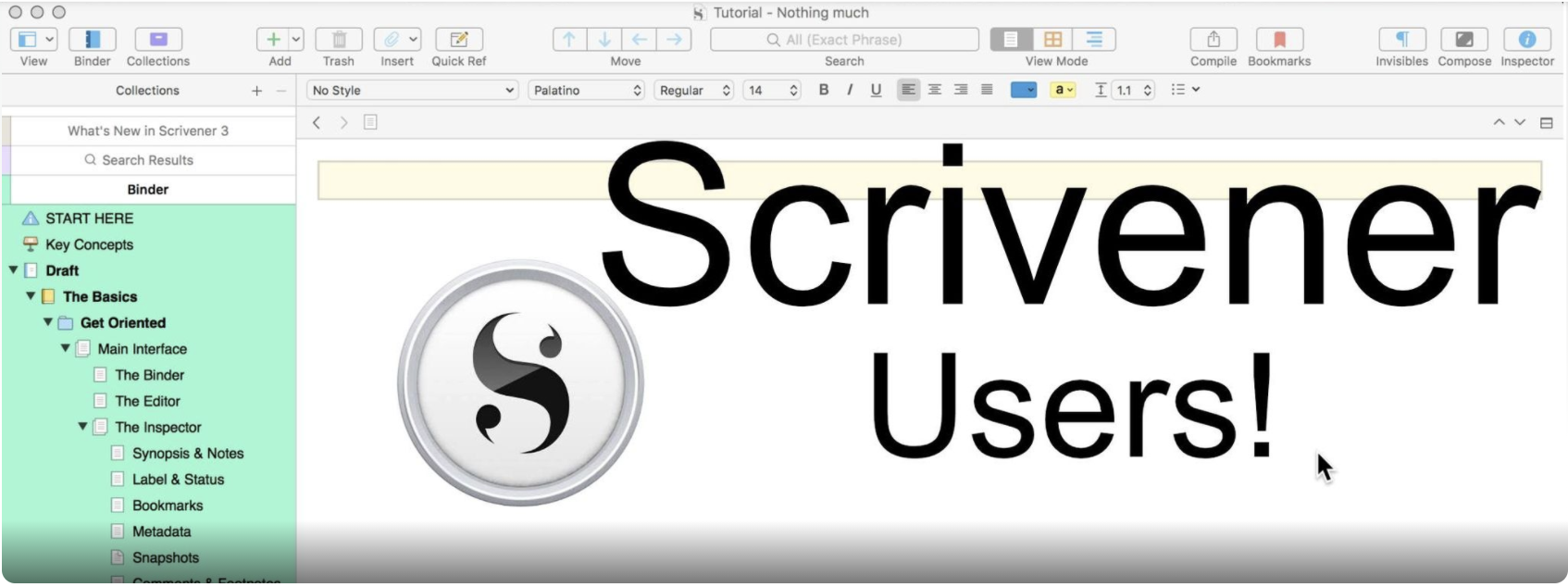Go to next document down chevron
1568x587 pixels.
1519,122
